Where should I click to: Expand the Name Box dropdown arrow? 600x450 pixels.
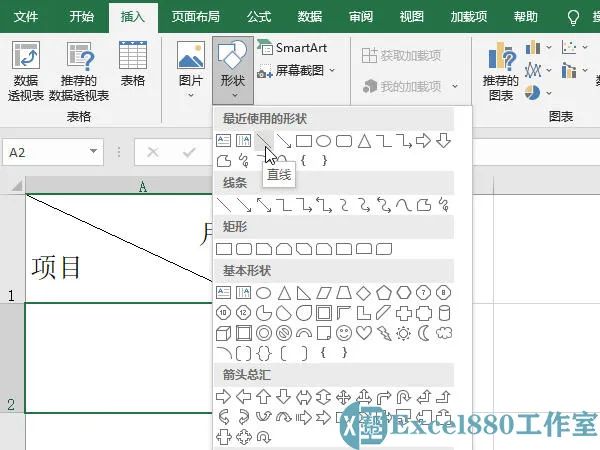click(93, 151)
